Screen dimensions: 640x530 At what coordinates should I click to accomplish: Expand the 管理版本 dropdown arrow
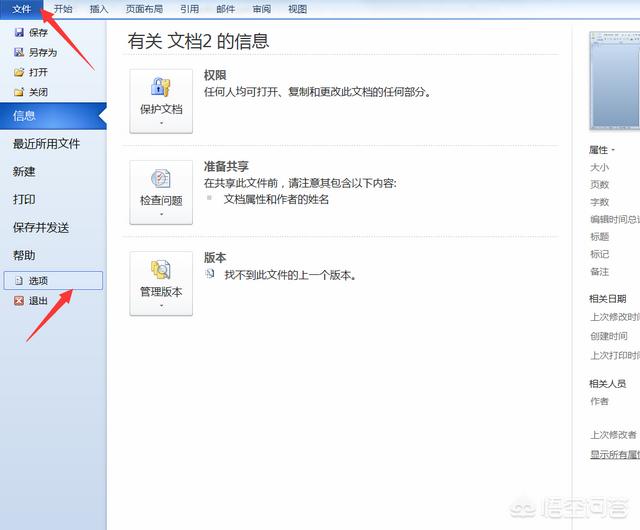pos(161,305)
